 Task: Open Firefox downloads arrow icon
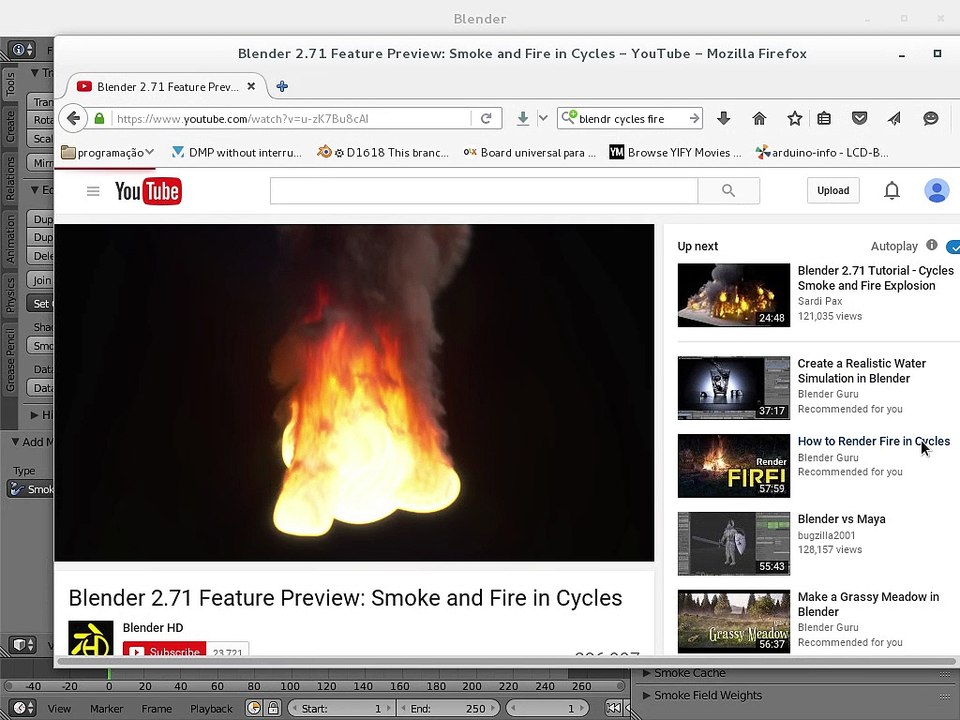(723, 118)
